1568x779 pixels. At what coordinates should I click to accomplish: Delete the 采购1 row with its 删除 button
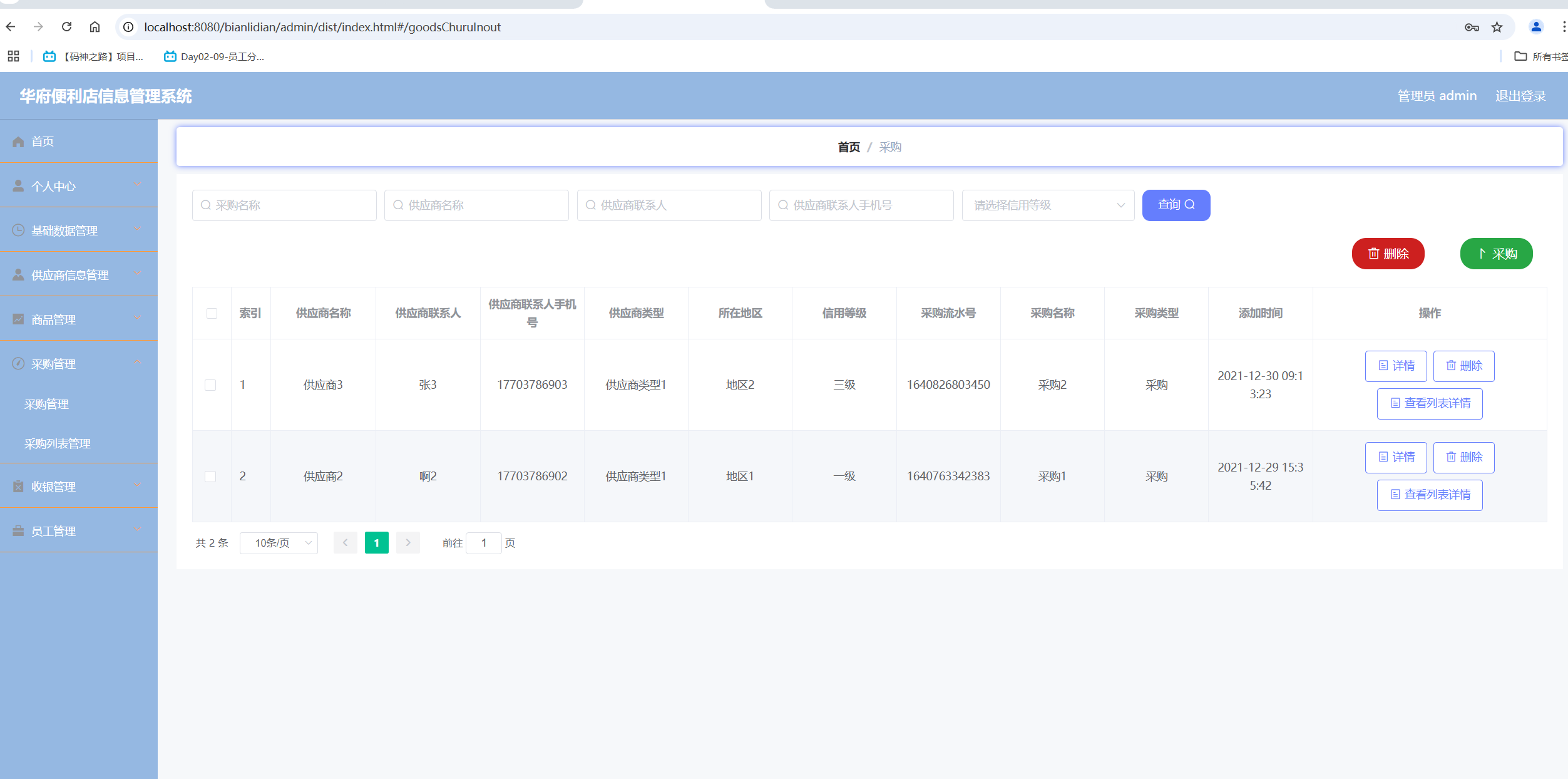[x=1464, y=458]
